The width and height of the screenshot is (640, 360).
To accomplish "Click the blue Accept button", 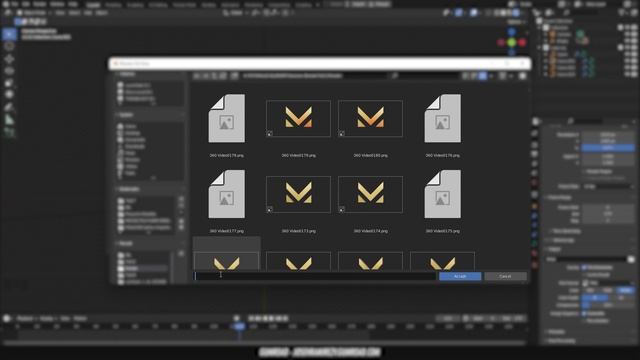I will coord(460,276).
